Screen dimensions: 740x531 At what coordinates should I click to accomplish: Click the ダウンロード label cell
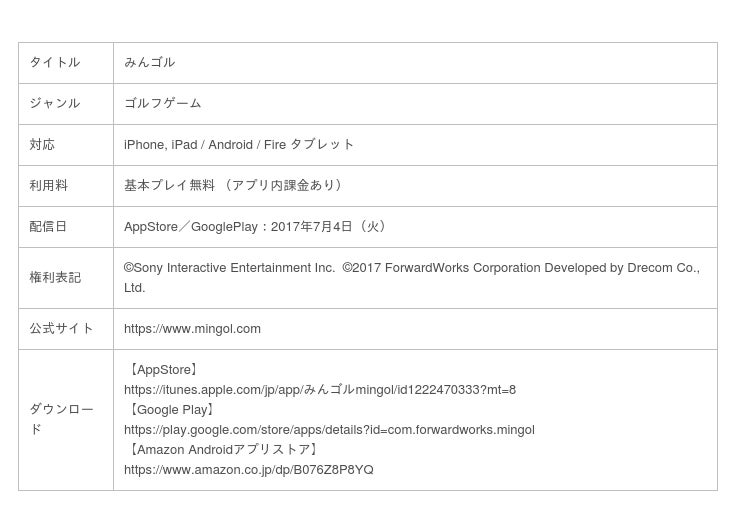pyautogui.click(x=62, y=420)
